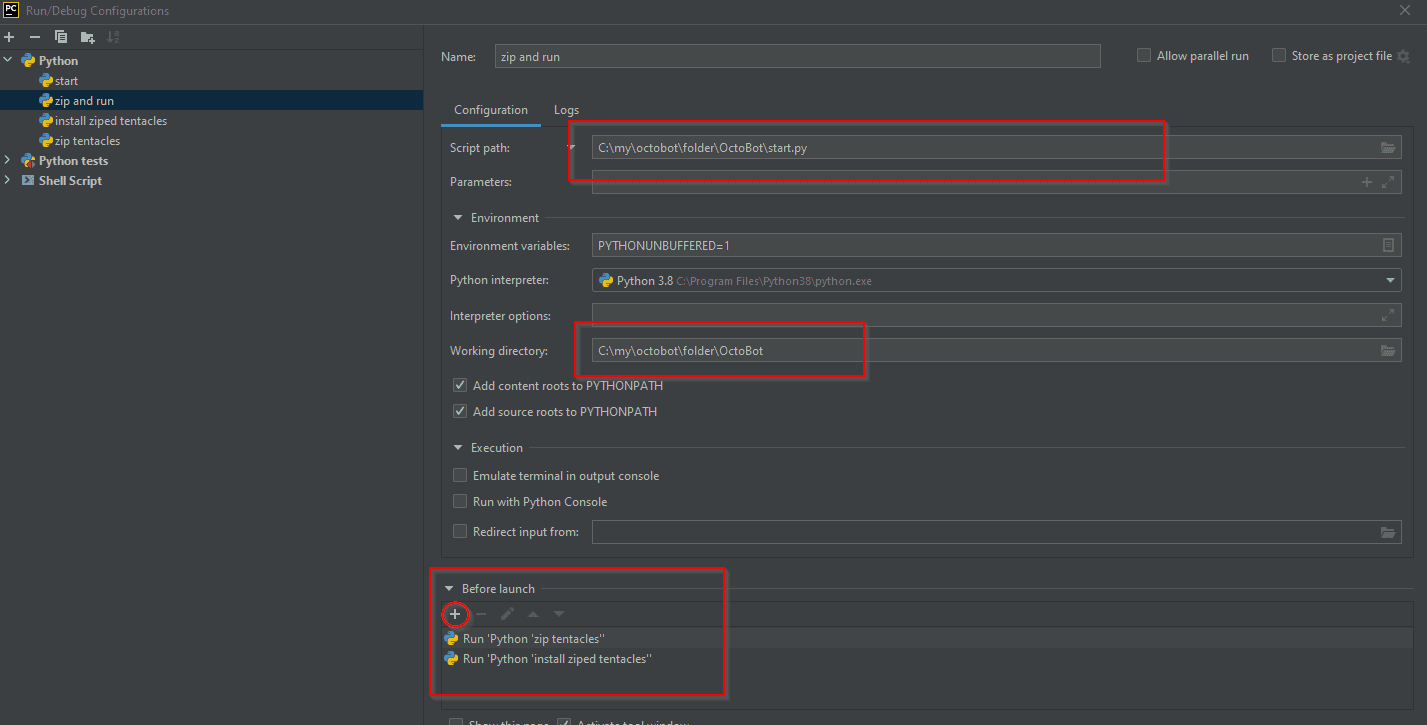1427x725 pixels.
Task: Expand the Parameters field
Action: [1388, 182]
